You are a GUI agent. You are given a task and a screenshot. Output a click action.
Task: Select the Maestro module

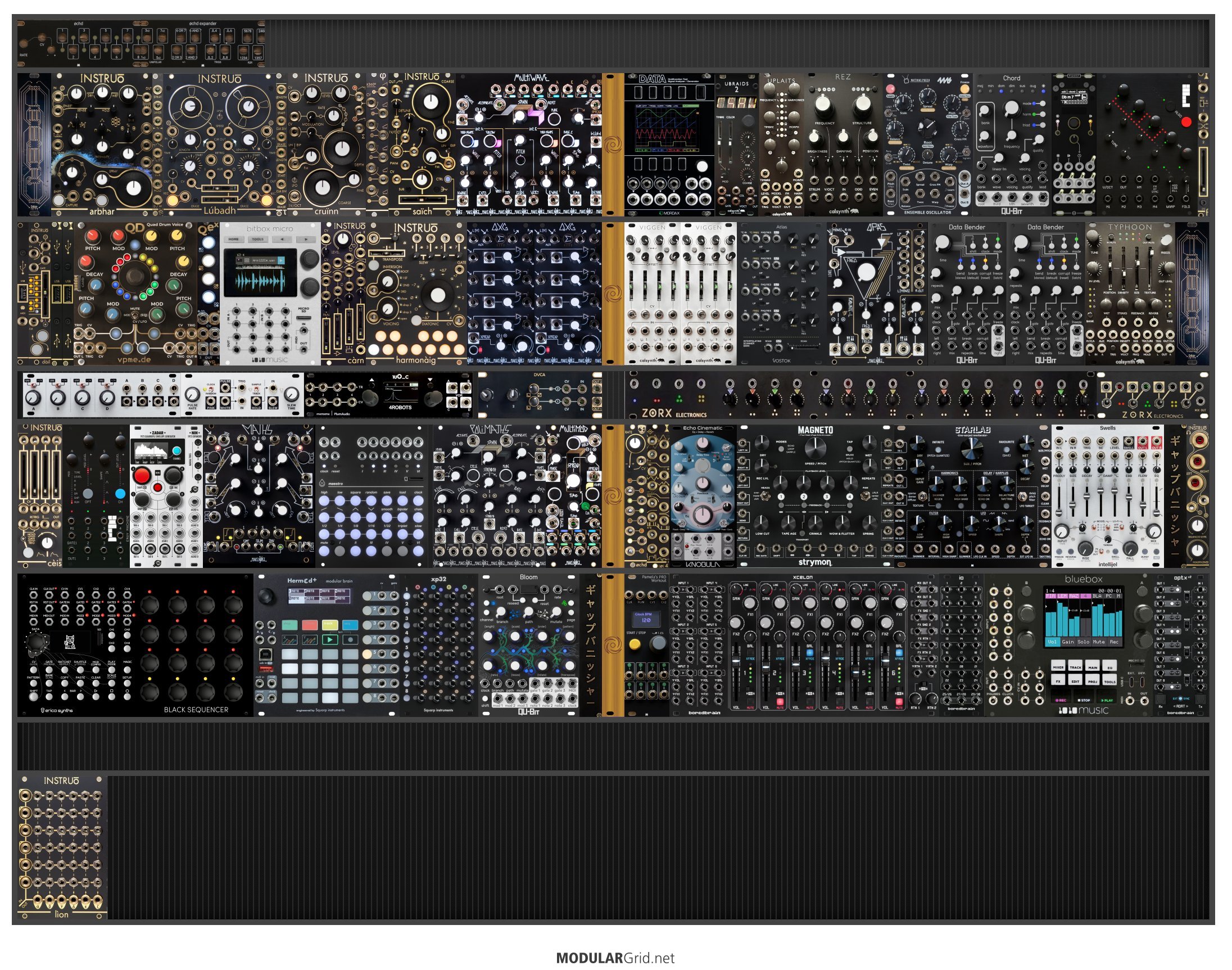point(372,496)
